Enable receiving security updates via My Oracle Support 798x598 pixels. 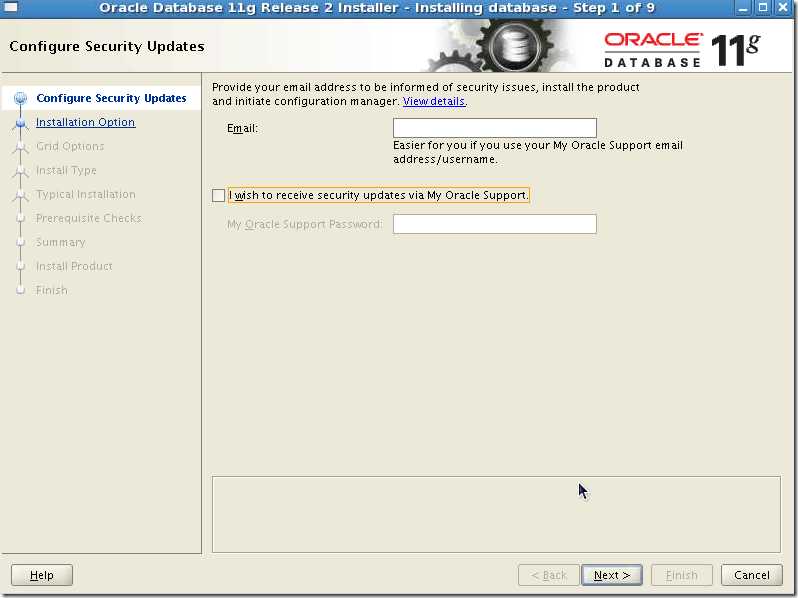pos(218,195)
